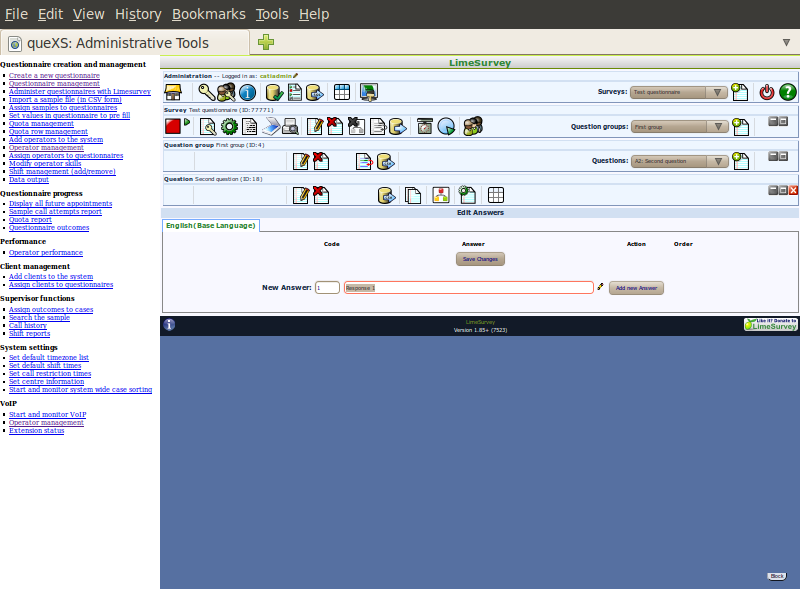Switch to English (Base Language) tab
The image size is (800, 589).
pos(211,225)
